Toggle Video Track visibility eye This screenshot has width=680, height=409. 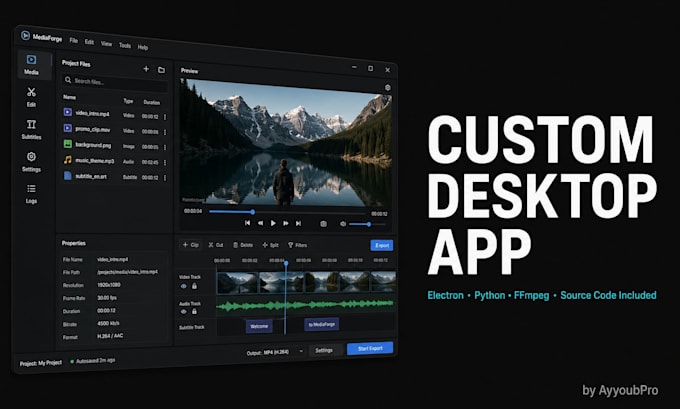tap(183, 286)
